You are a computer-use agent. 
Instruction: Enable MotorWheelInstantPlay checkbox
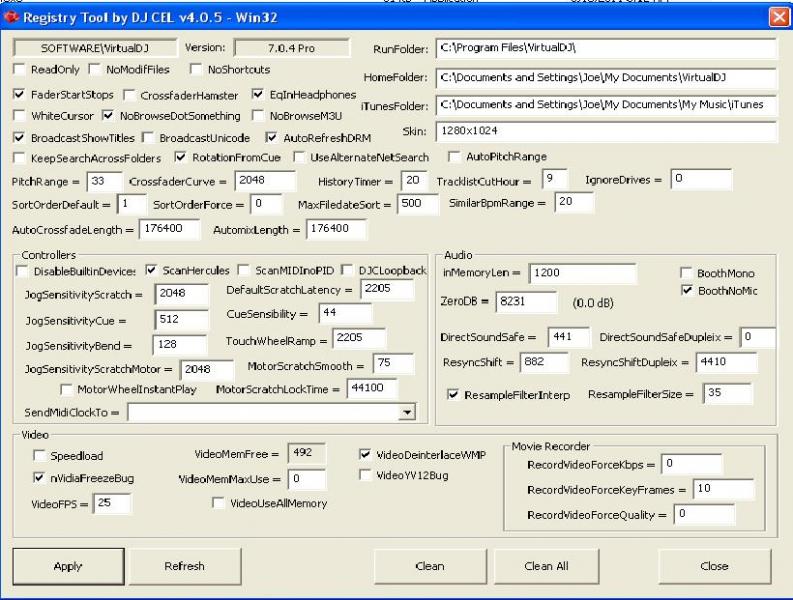pos(66,390)
